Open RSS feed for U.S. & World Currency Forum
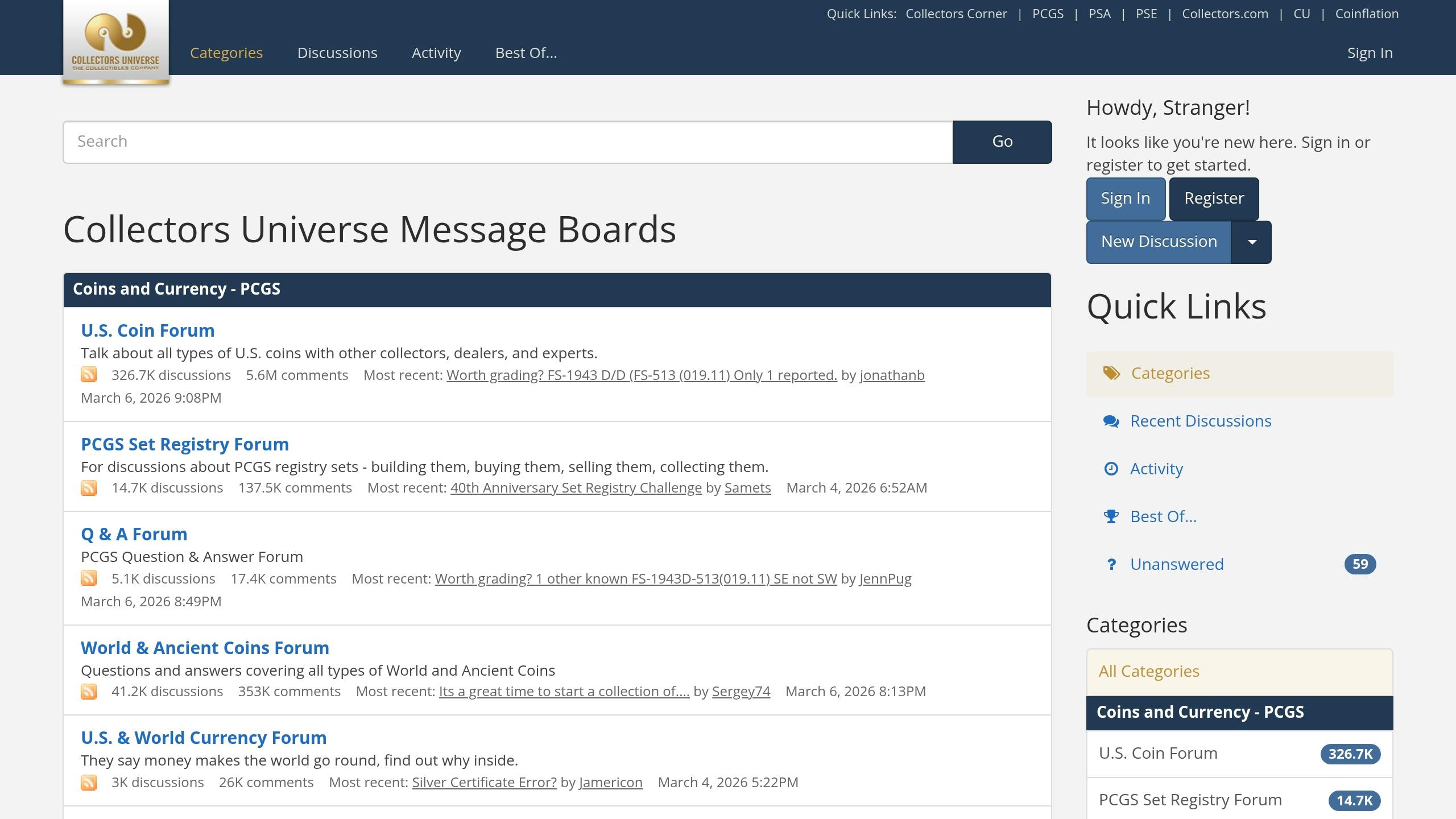The height and width of the screenshot is (819, 1456). pos(89,783)
